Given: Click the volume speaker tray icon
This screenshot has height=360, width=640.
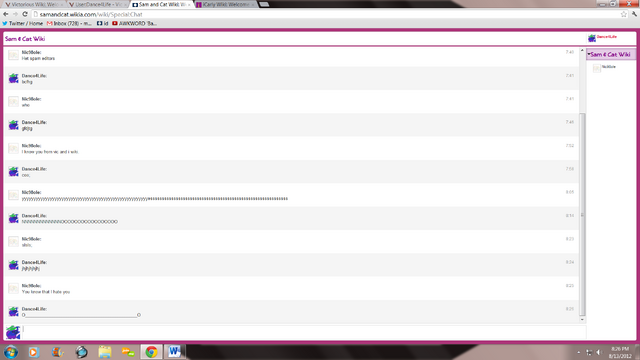Looking at the screenshot, I should (x=599, y=352).
